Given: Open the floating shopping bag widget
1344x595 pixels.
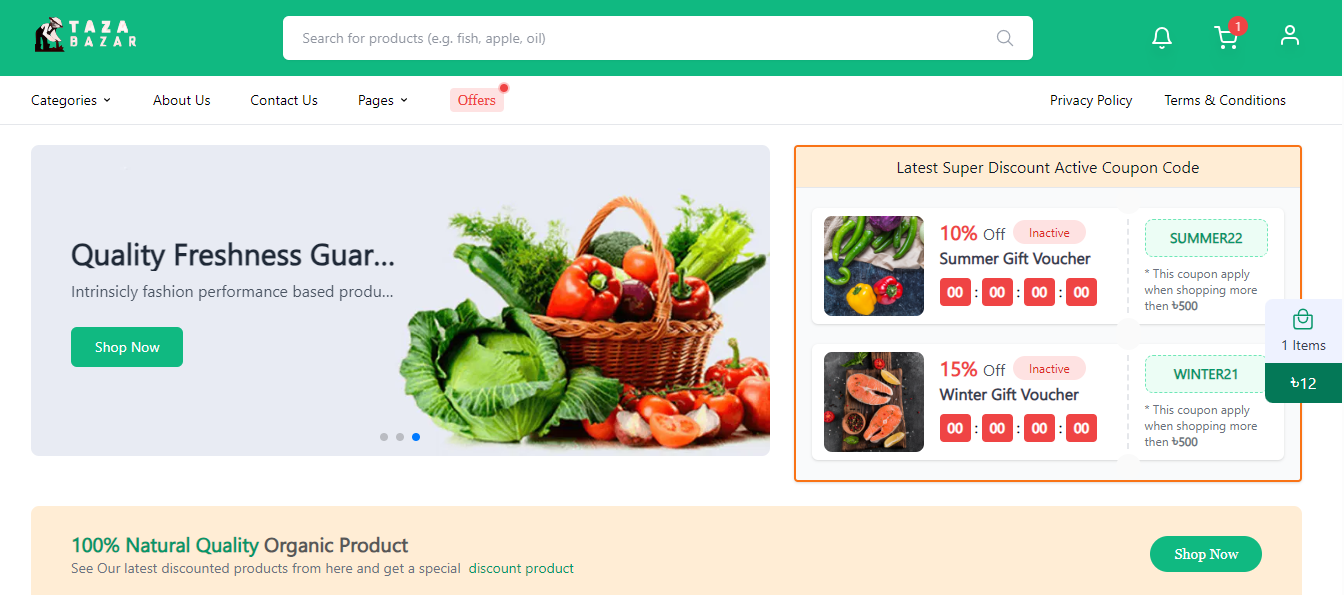Looking at the screenshot, I should pos(1303,331).
